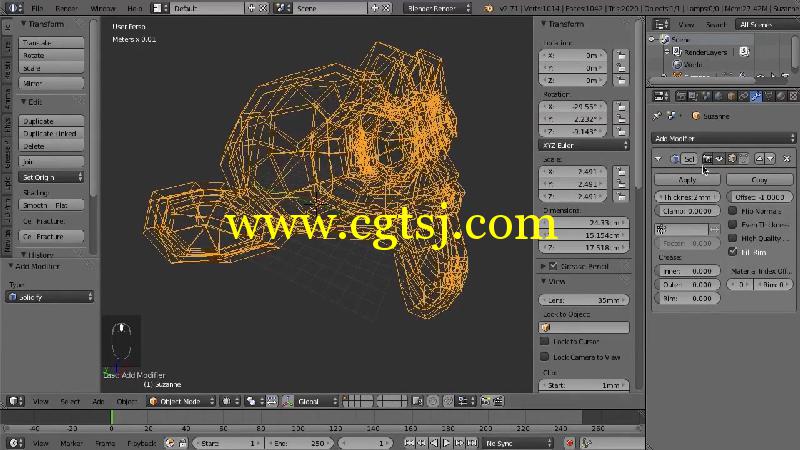
Task: Remove the Solidify modifier with X
Action: [x=787, y=159]
